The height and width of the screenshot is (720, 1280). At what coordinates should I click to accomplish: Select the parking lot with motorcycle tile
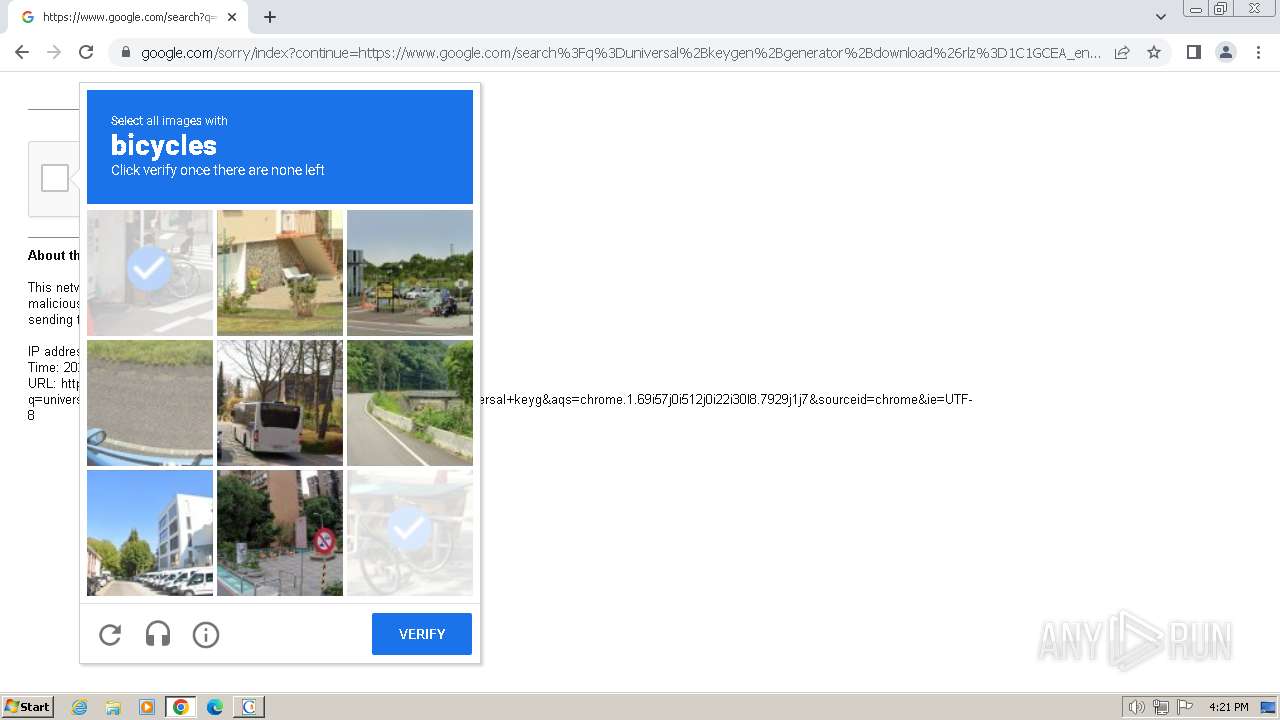pyautogui.click(x=410, y=272)
